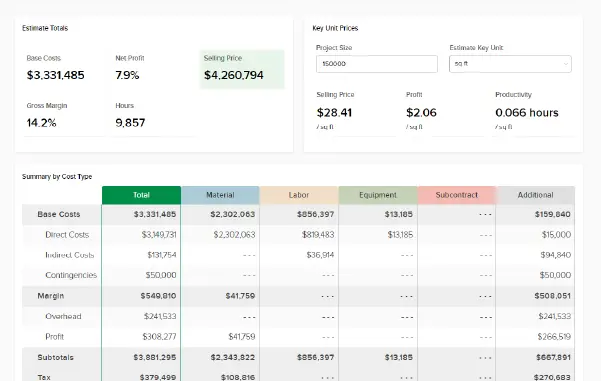This screenshot has height=381, width=601.
Task: Click Profit total $308,277
Action: [159, 337]
